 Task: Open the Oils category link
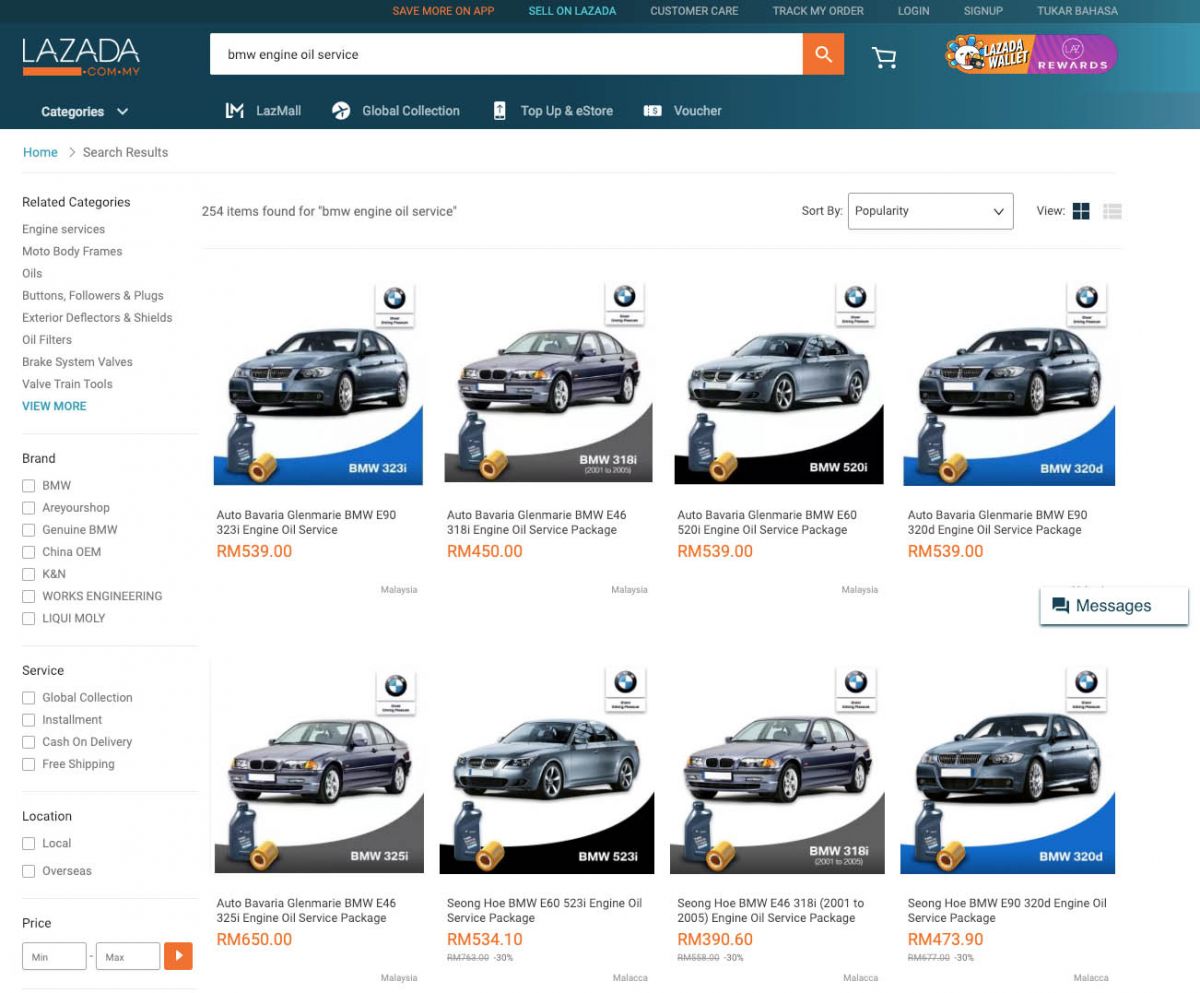[32, 273]
